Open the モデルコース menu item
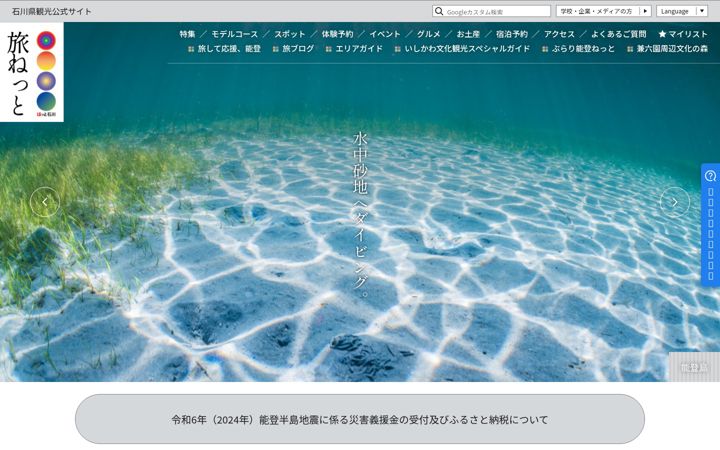Screen dimensions: 720x450 tap(235, 34)
